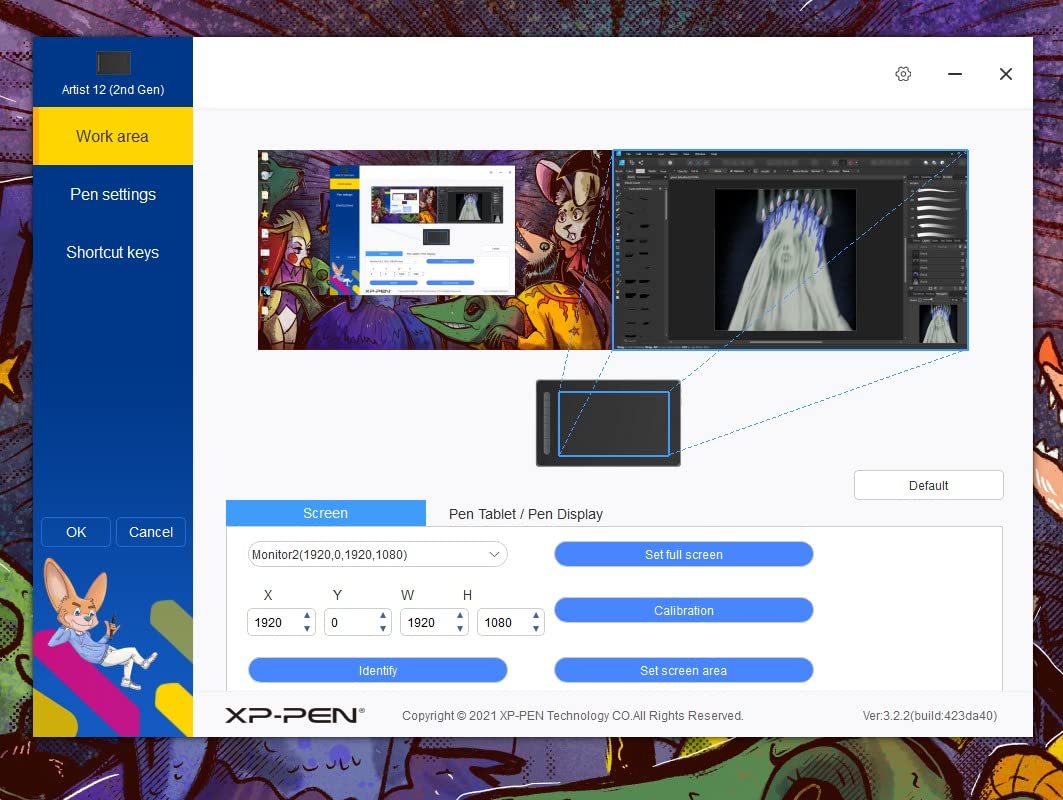
Task: Increase the W value with up arrow
Action: point(460,616)
